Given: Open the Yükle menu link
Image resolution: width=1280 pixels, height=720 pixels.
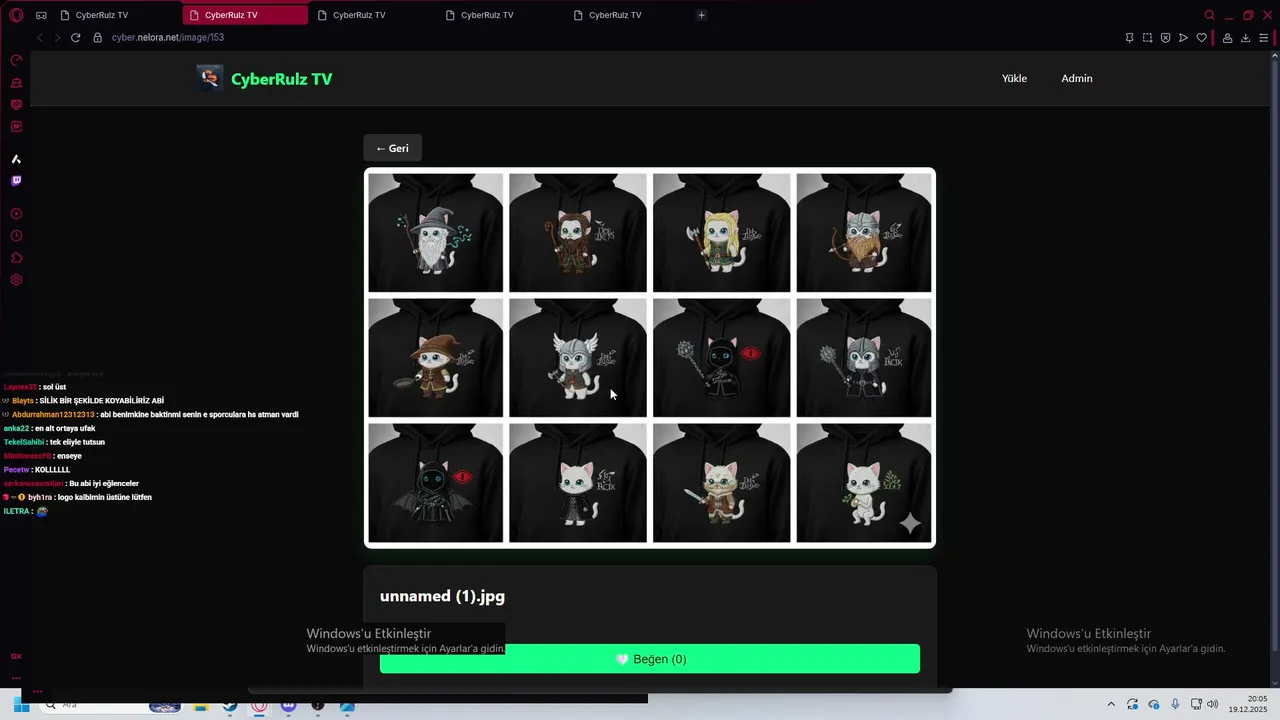Looking at the screenshot, I should tap(1014, 78).
